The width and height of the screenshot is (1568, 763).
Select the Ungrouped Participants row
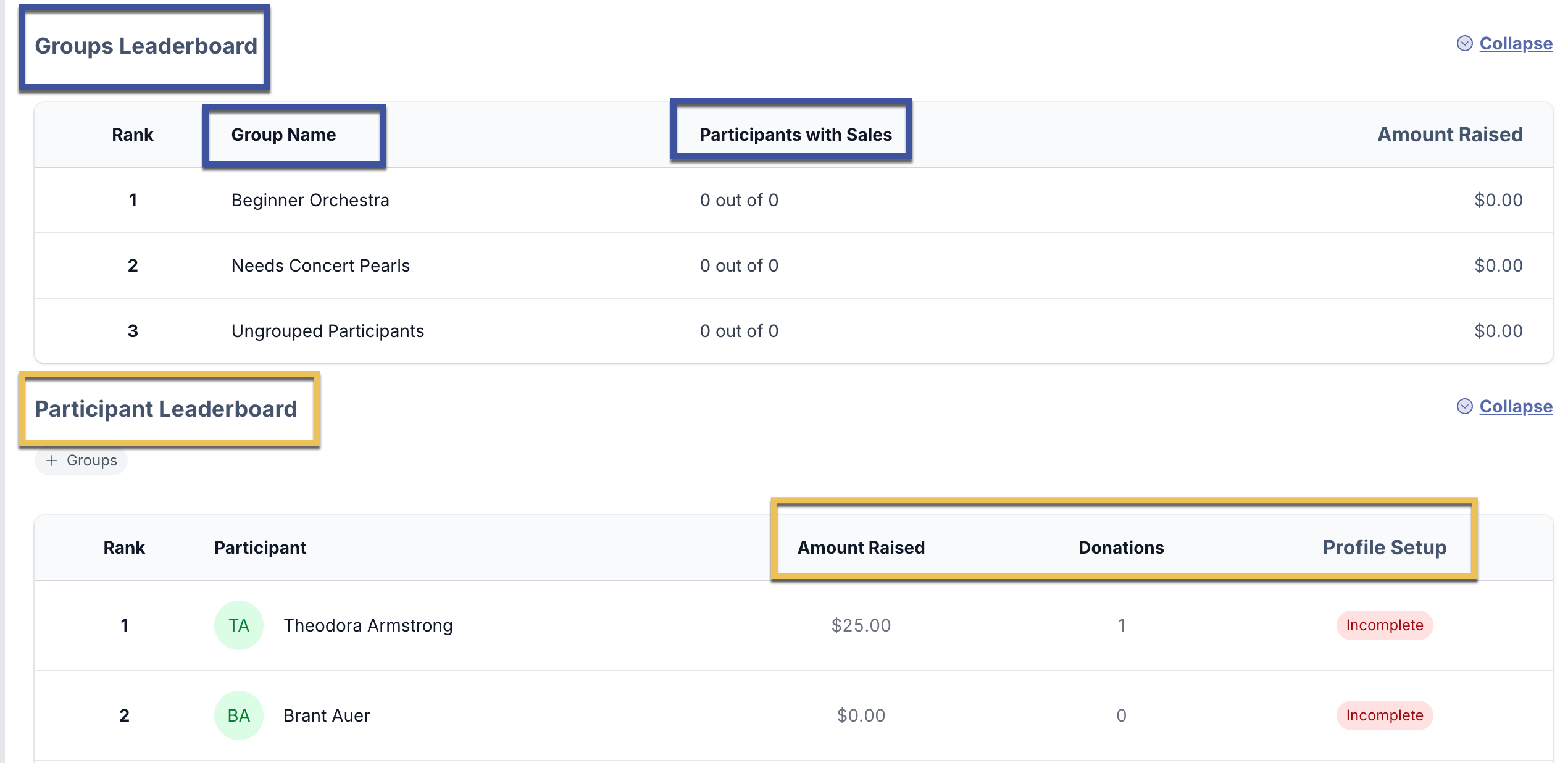coord(327,331)
